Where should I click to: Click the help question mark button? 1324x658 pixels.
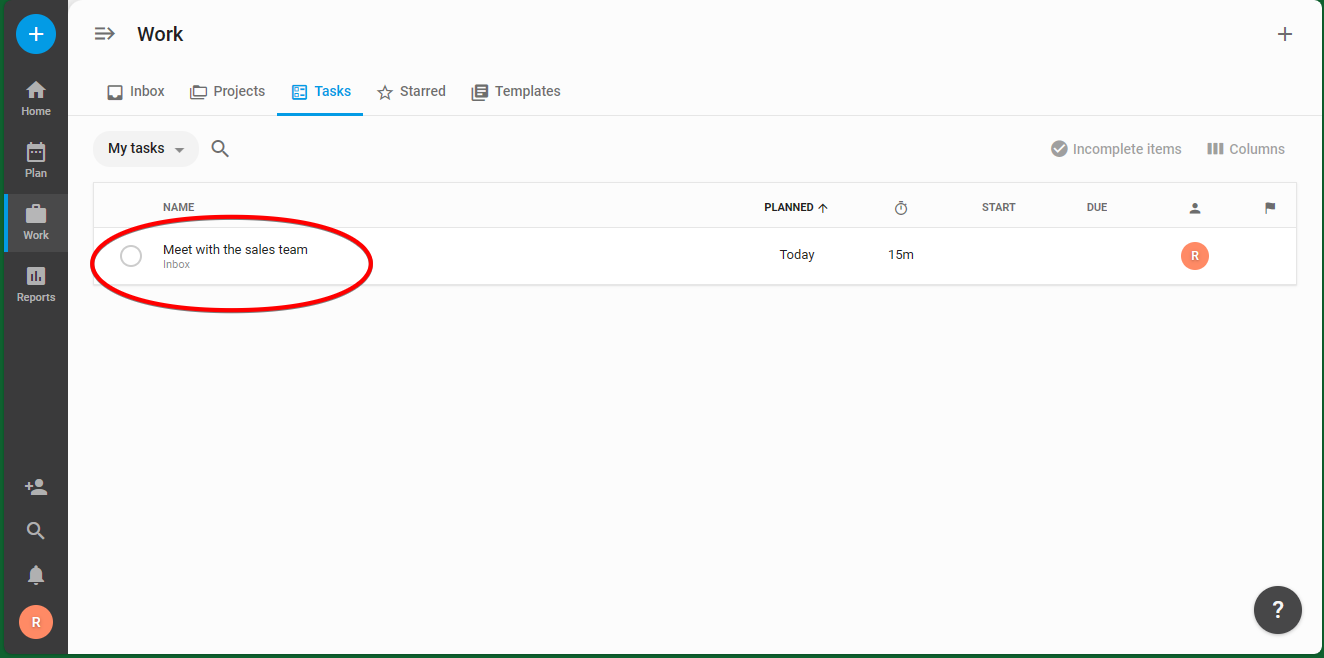point(1277,609)
